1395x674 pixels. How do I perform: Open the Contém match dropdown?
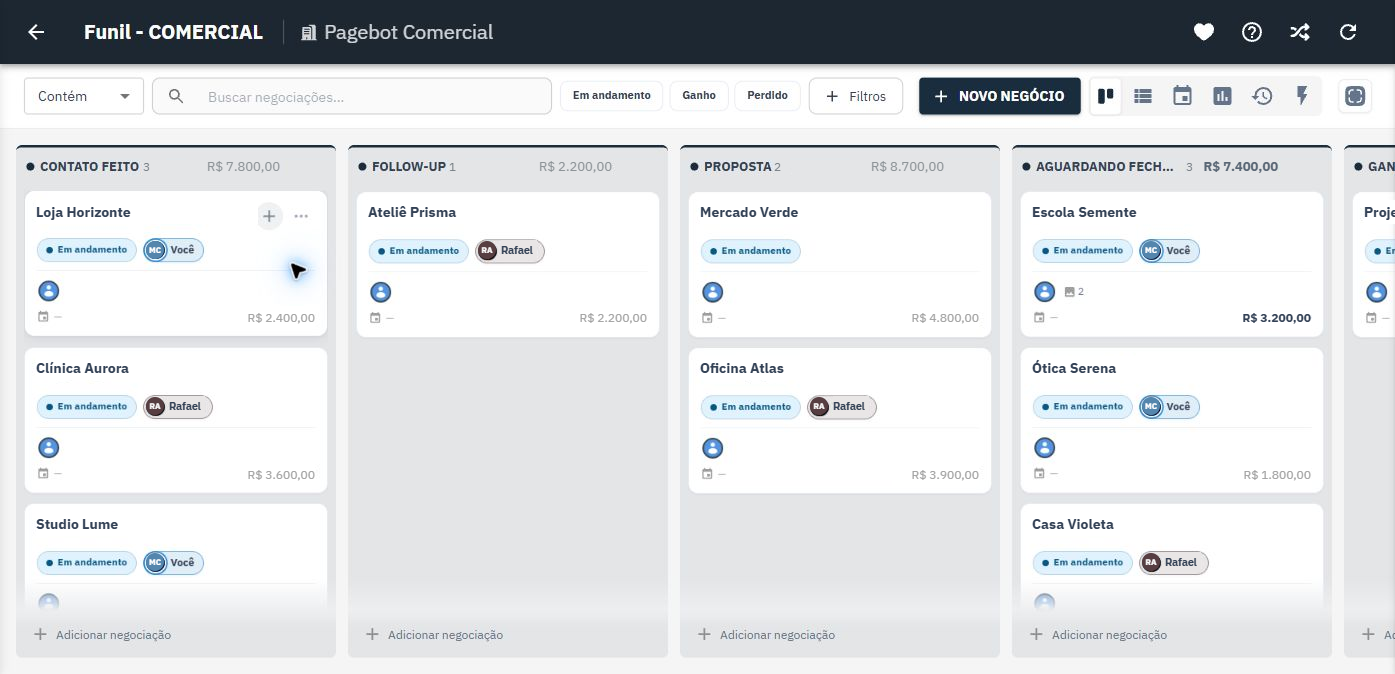(84, 96)
